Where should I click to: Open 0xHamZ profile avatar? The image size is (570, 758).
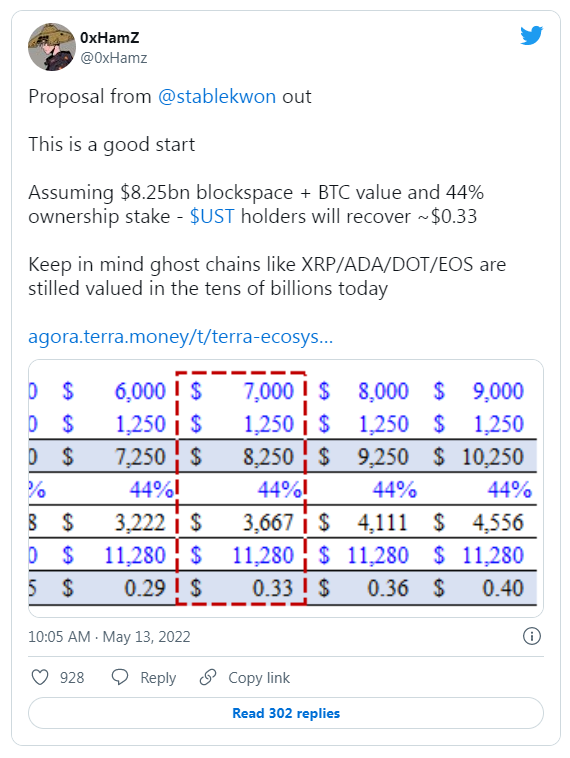[52, 47]
